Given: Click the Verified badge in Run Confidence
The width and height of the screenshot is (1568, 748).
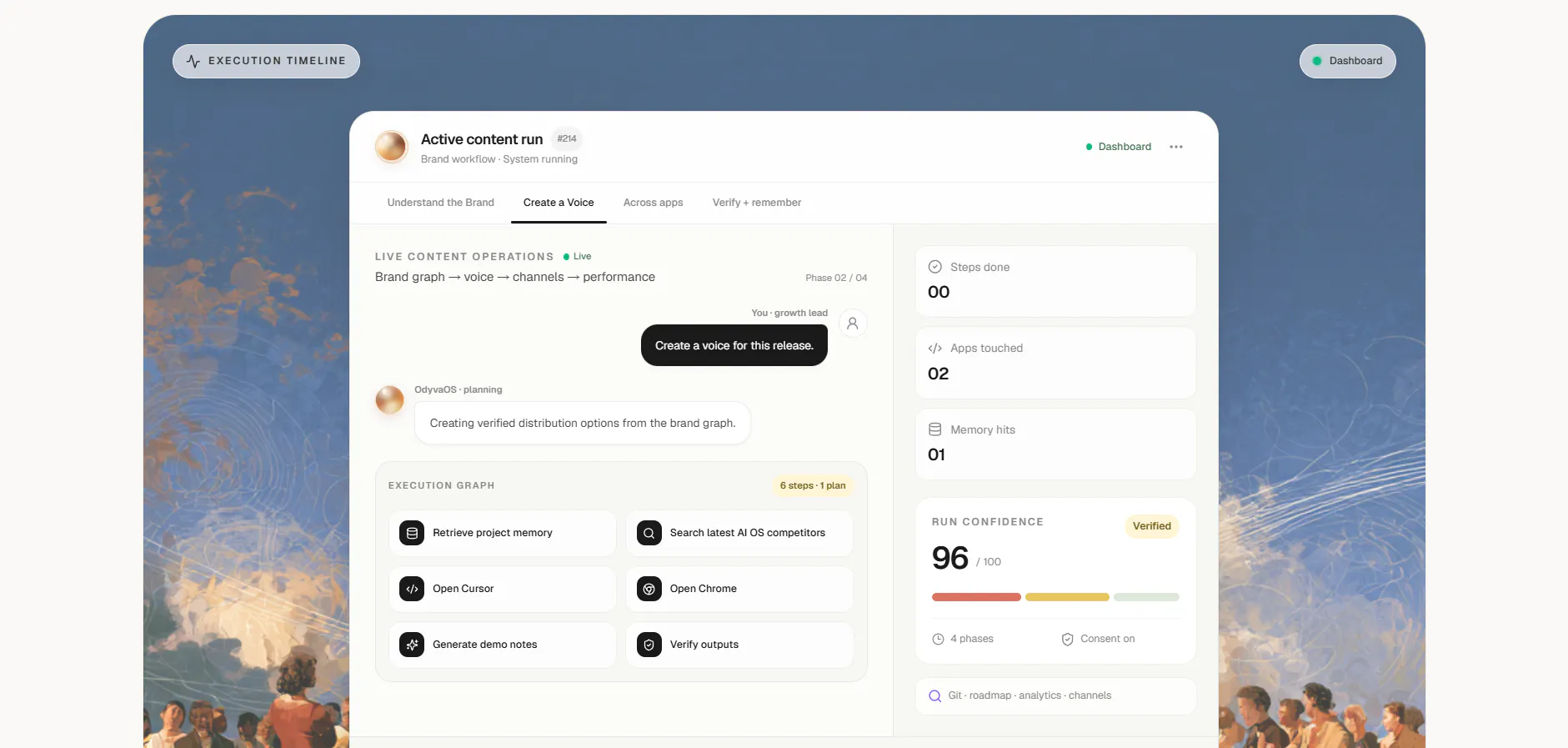Looking at the screenshot, I should (x=1152, y=526).
